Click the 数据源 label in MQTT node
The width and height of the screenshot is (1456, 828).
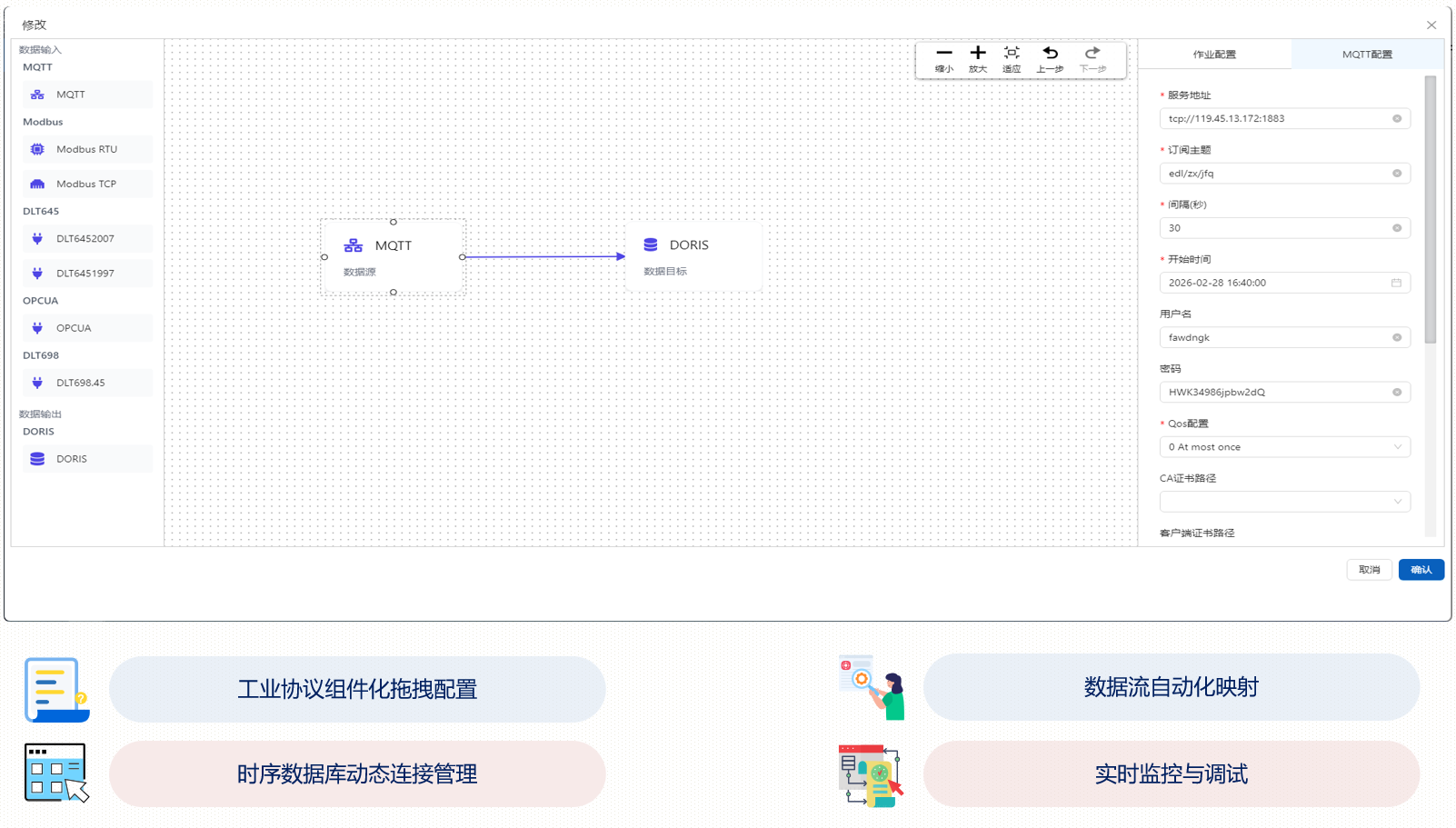pos(360,272)
